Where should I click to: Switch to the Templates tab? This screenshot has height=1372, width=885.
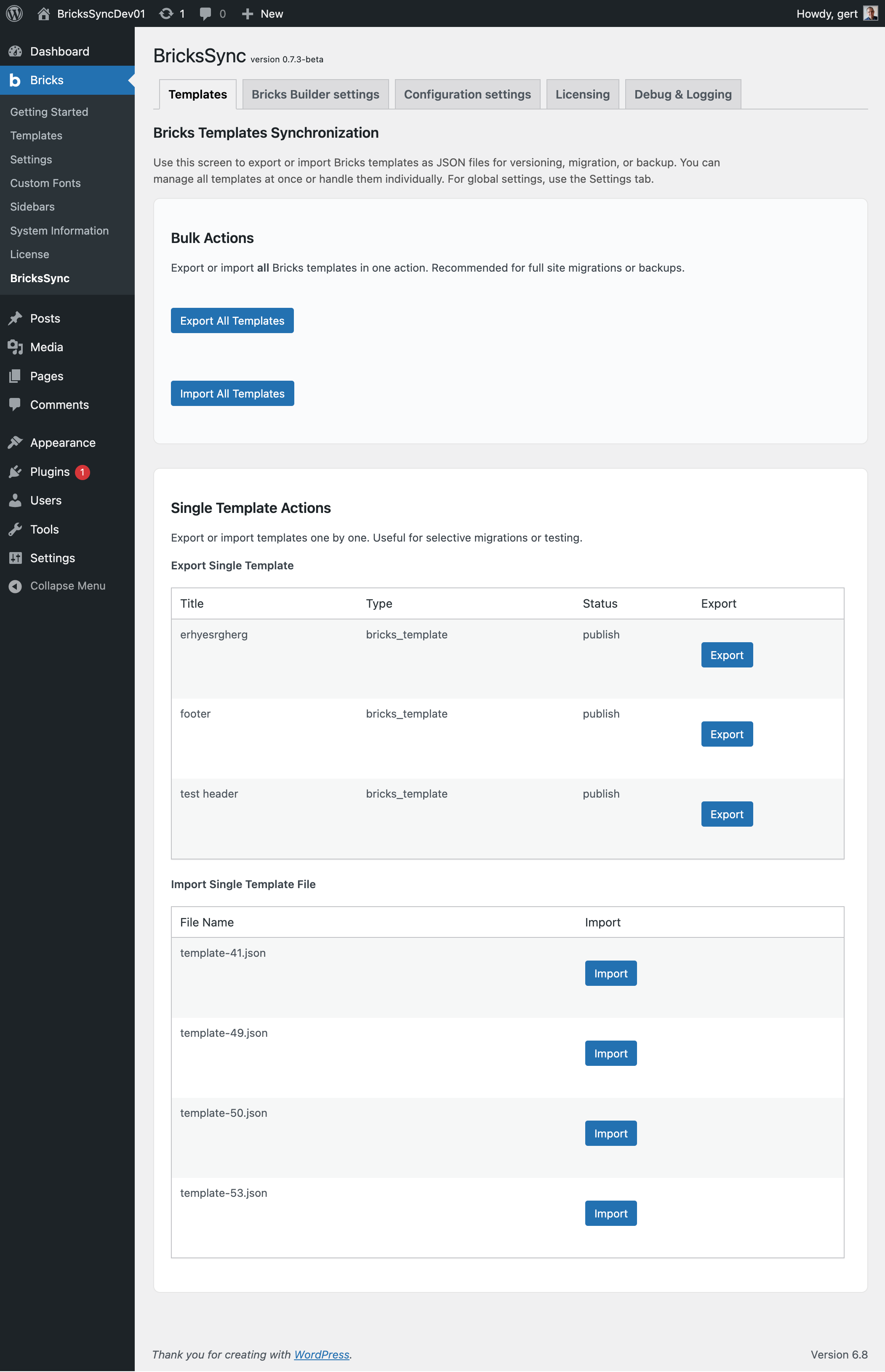click(197, 94)
